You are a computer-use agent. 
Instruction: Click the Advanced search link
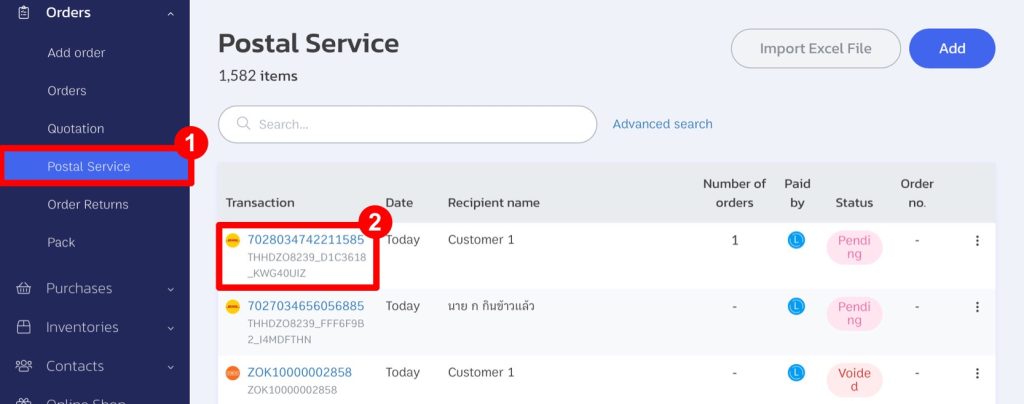tap(662, 124)
